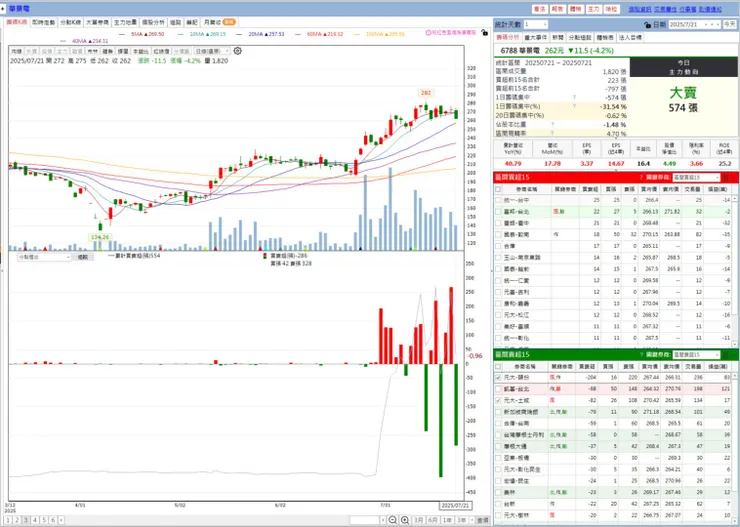Toggle the lock icon at chart's top-right
The width and height of the screenshot is (740, 527).
point(484,33)
